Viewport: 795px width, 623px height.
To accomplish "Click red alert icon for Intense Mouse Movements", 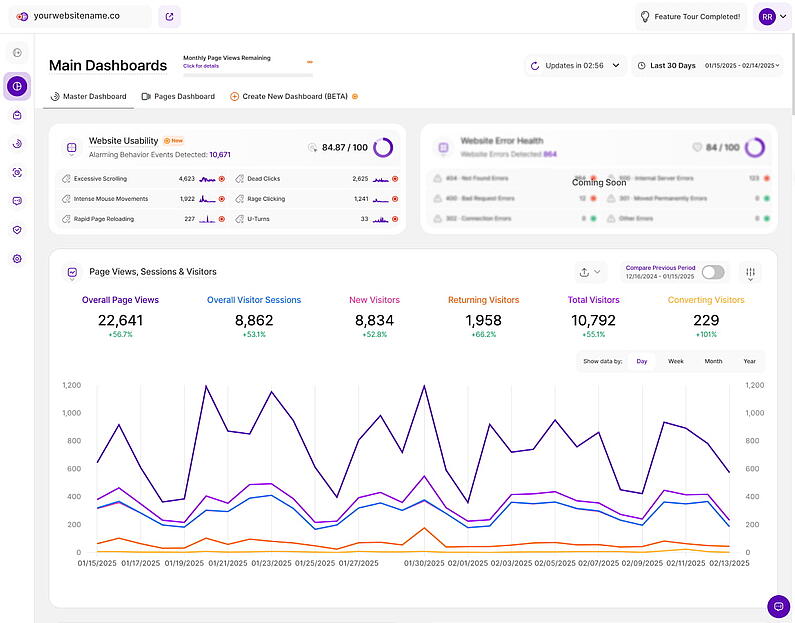I will tap(222, 199).
